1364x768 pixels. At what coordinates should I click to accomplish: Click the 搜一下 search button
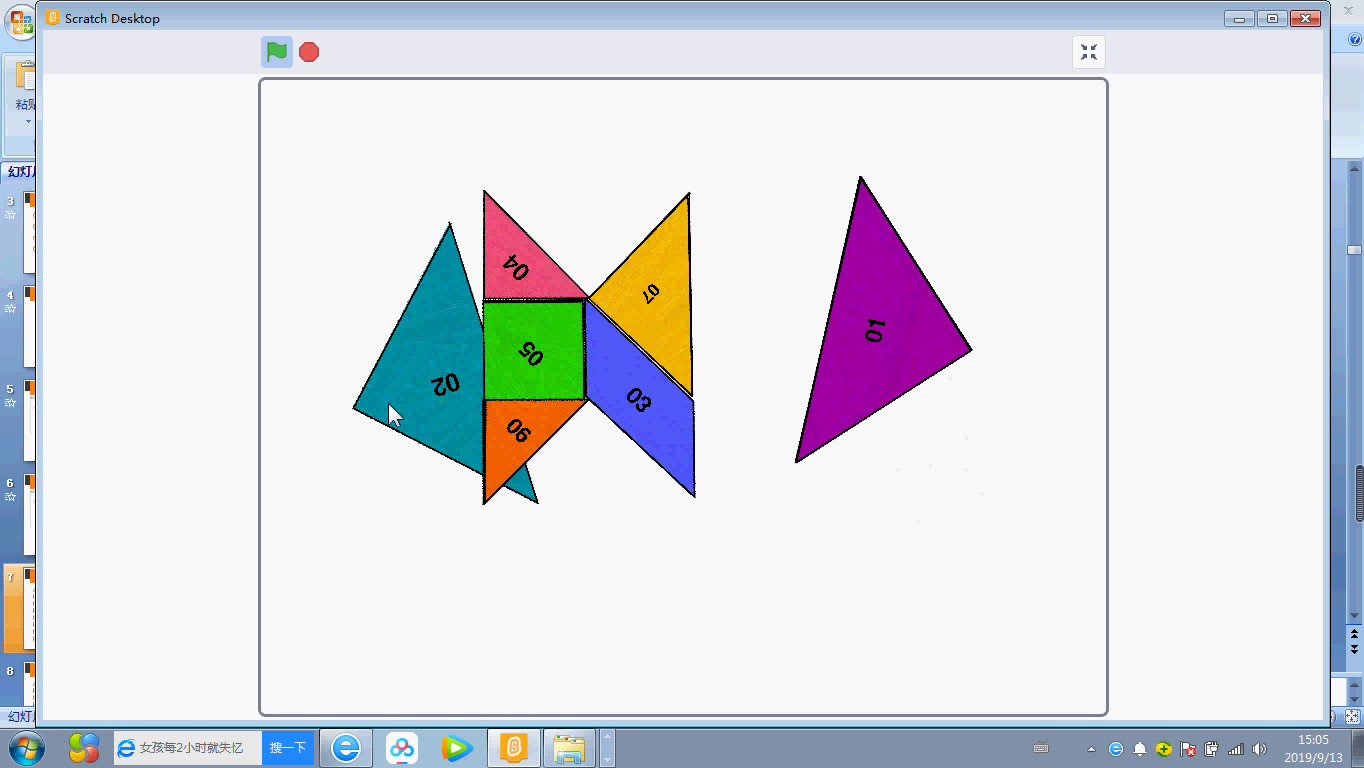pos(288,748)
